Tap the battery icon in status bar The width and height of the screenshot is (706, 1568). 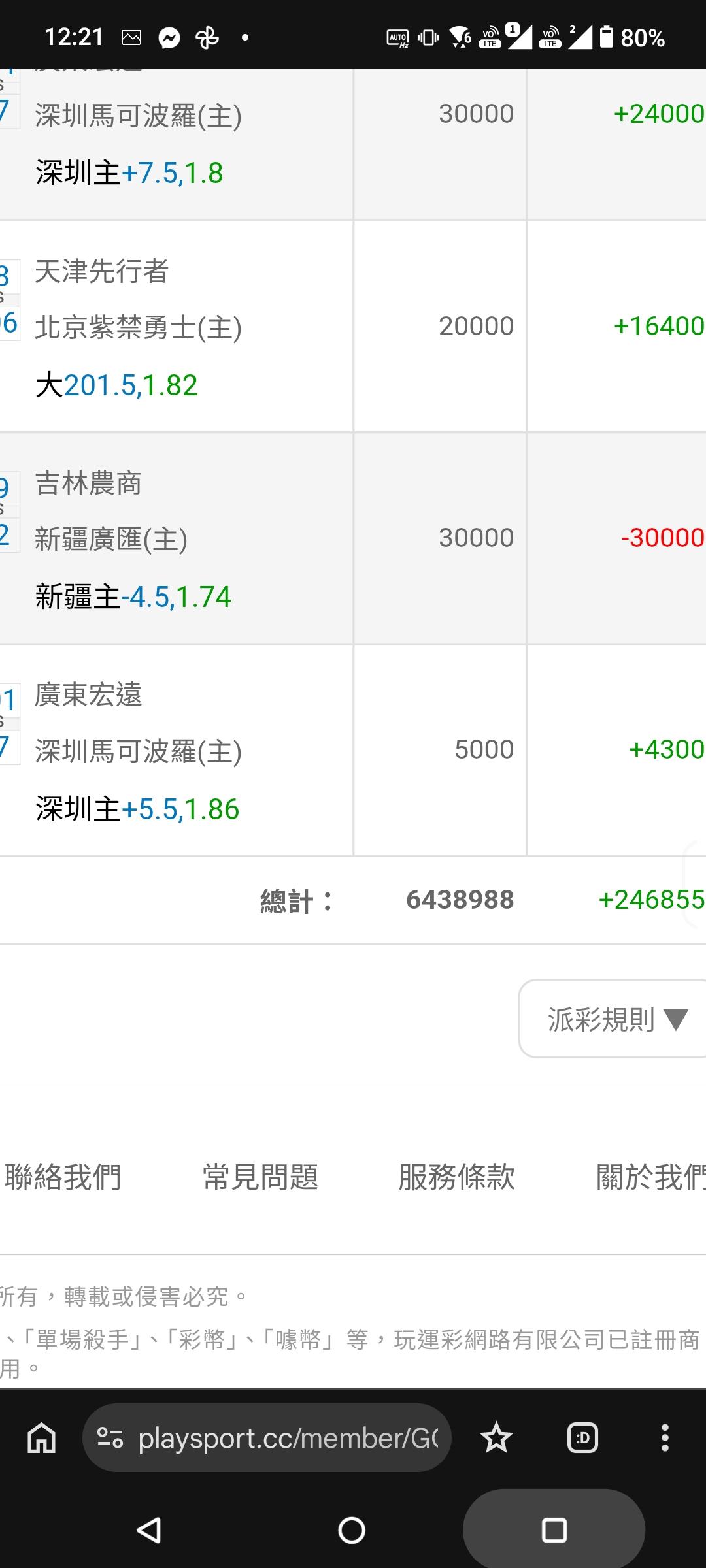[607, 37]
